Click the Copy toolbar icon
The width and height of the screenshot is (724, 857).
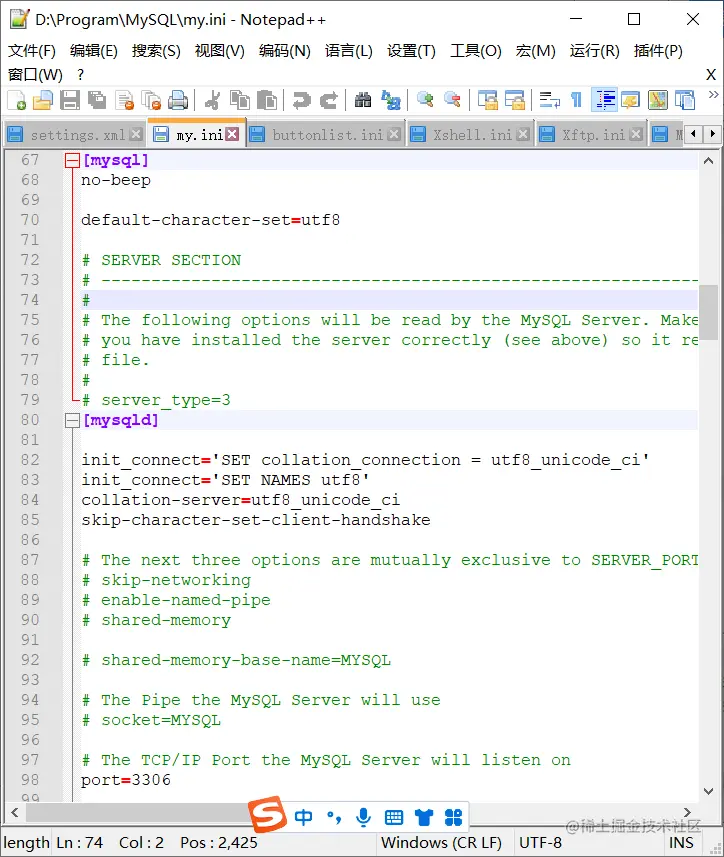click(240, 101)
